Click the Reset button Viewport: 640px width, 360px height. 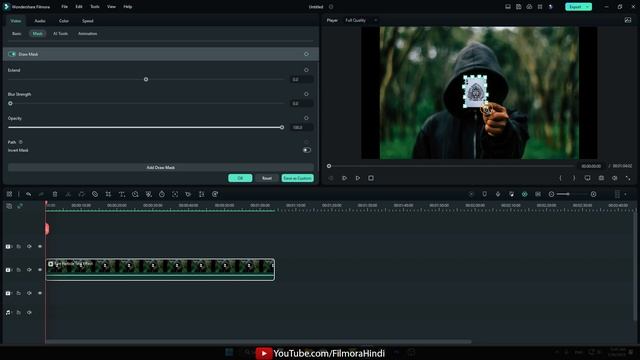pyautogui.click(x=267, y=178)
